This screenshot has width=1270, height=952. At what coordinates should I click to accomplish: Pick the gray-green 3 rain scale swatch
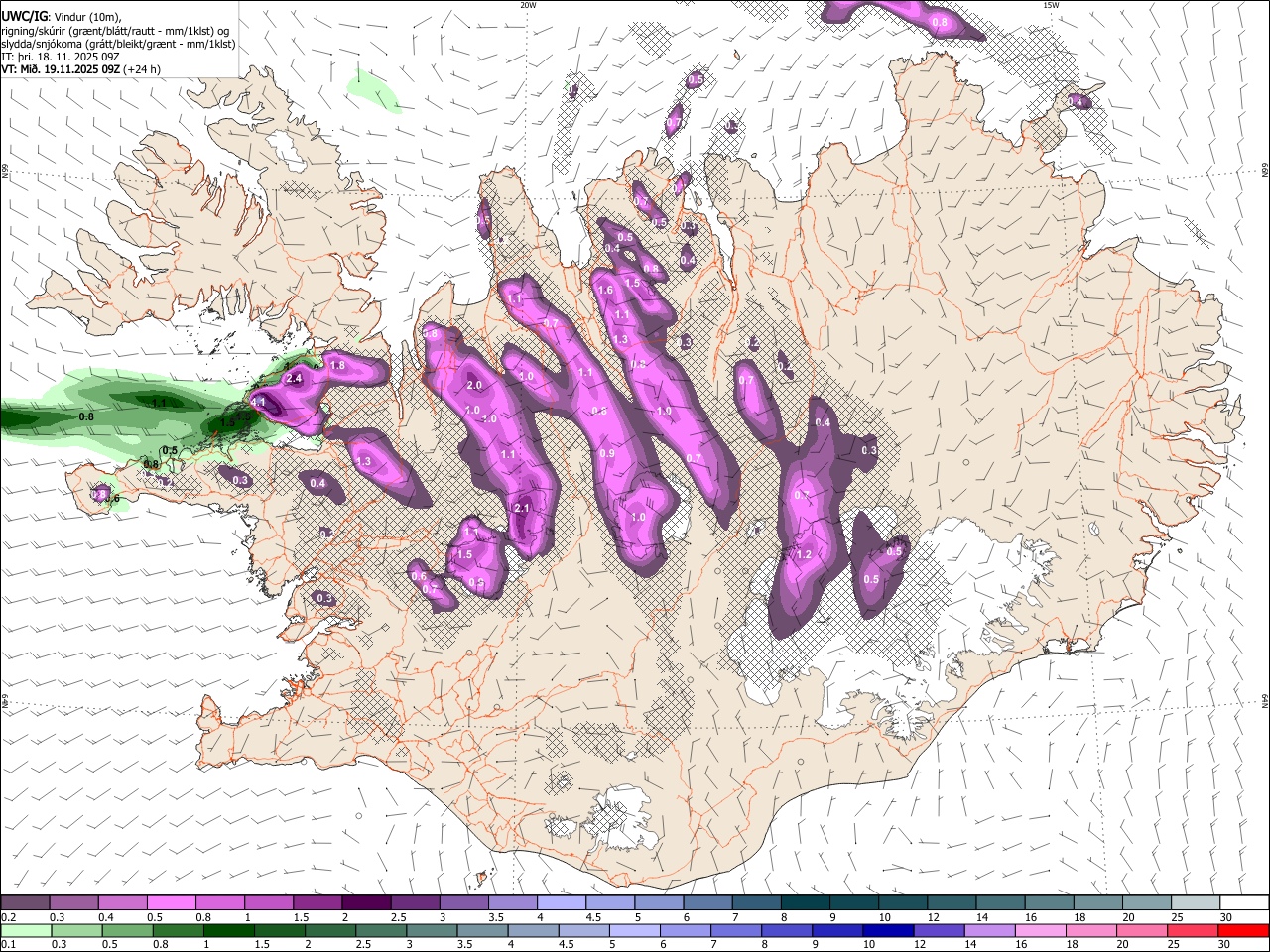pyautogui.click(x=432, y=931)
